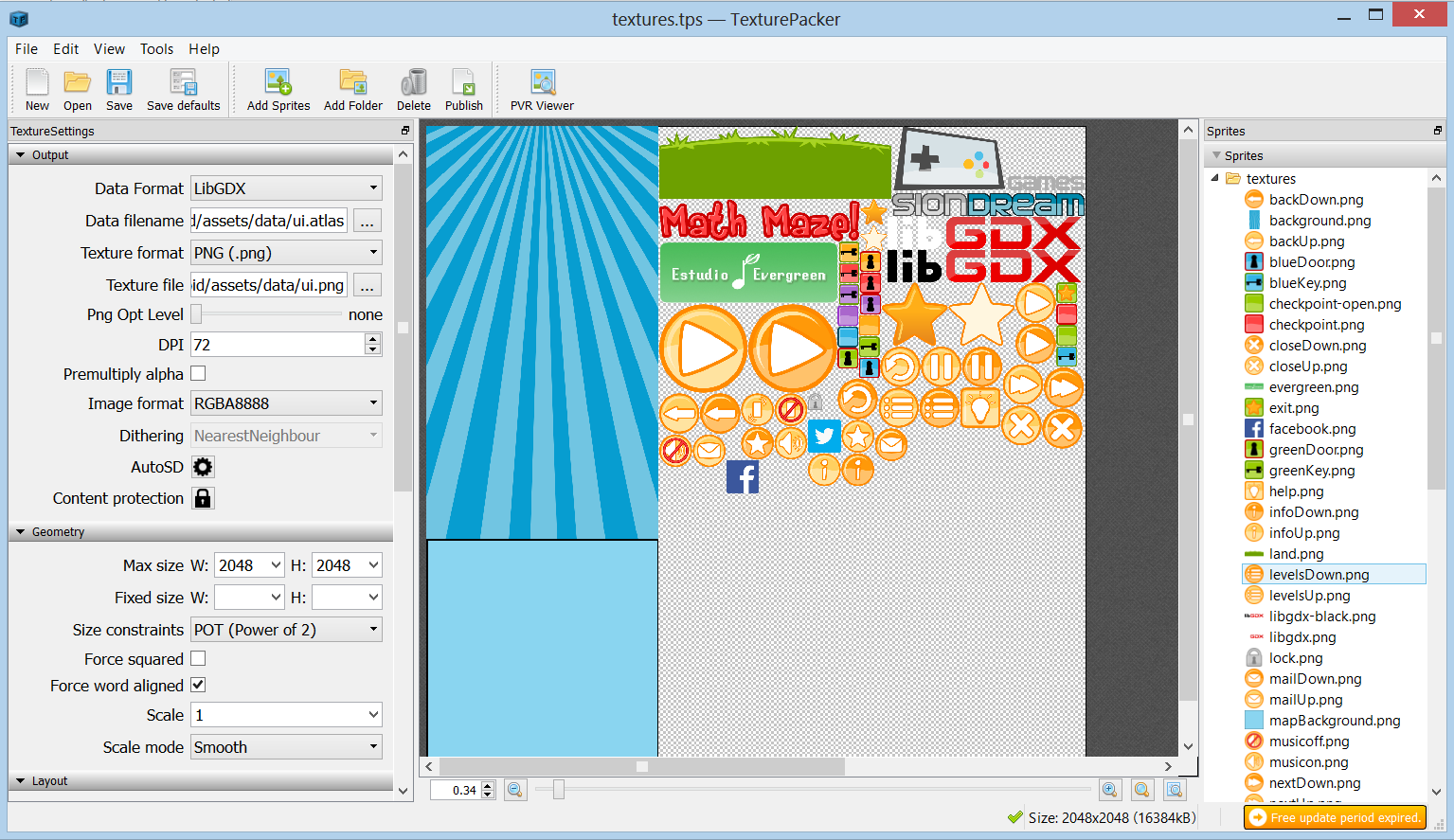Uncheck Force word aligned
The height and width of the screenshot is (840, 1454).
point(198,685)
